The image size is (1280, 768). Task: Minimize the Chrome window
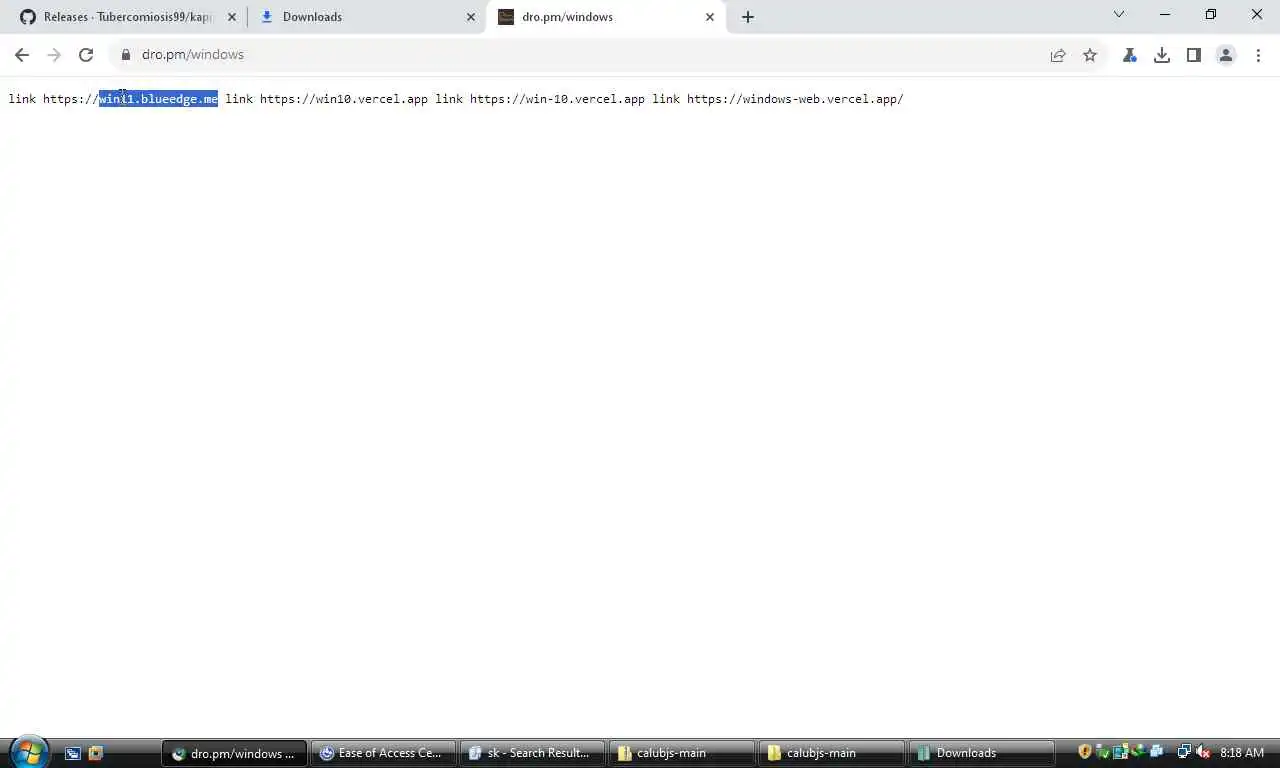[1165, 15]
